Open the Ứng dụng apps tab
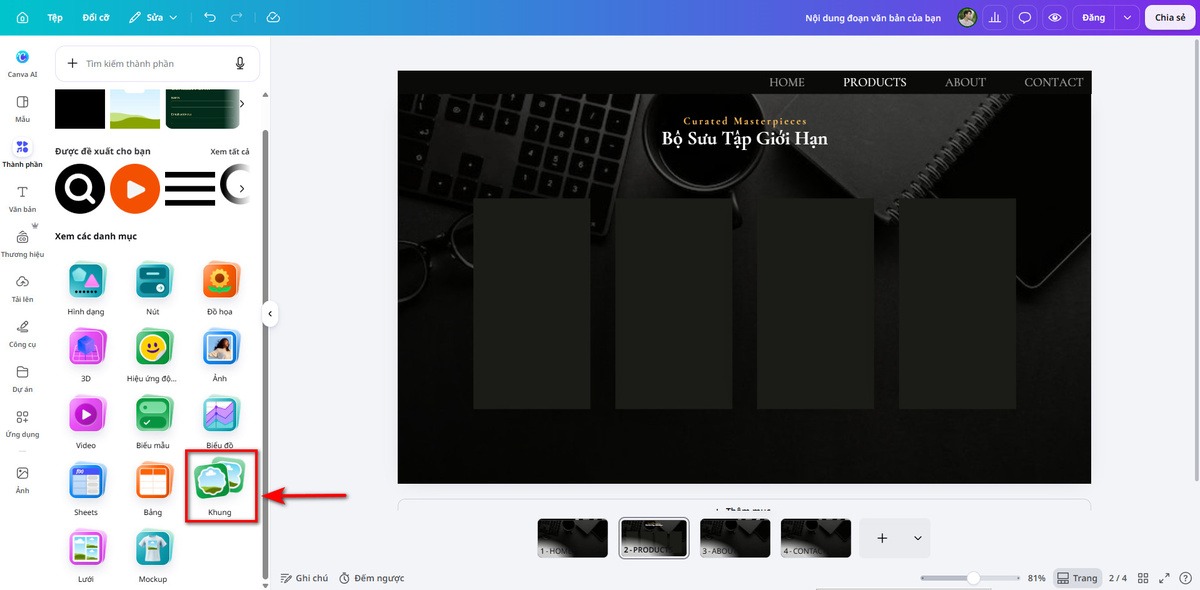 pos(22,422)
